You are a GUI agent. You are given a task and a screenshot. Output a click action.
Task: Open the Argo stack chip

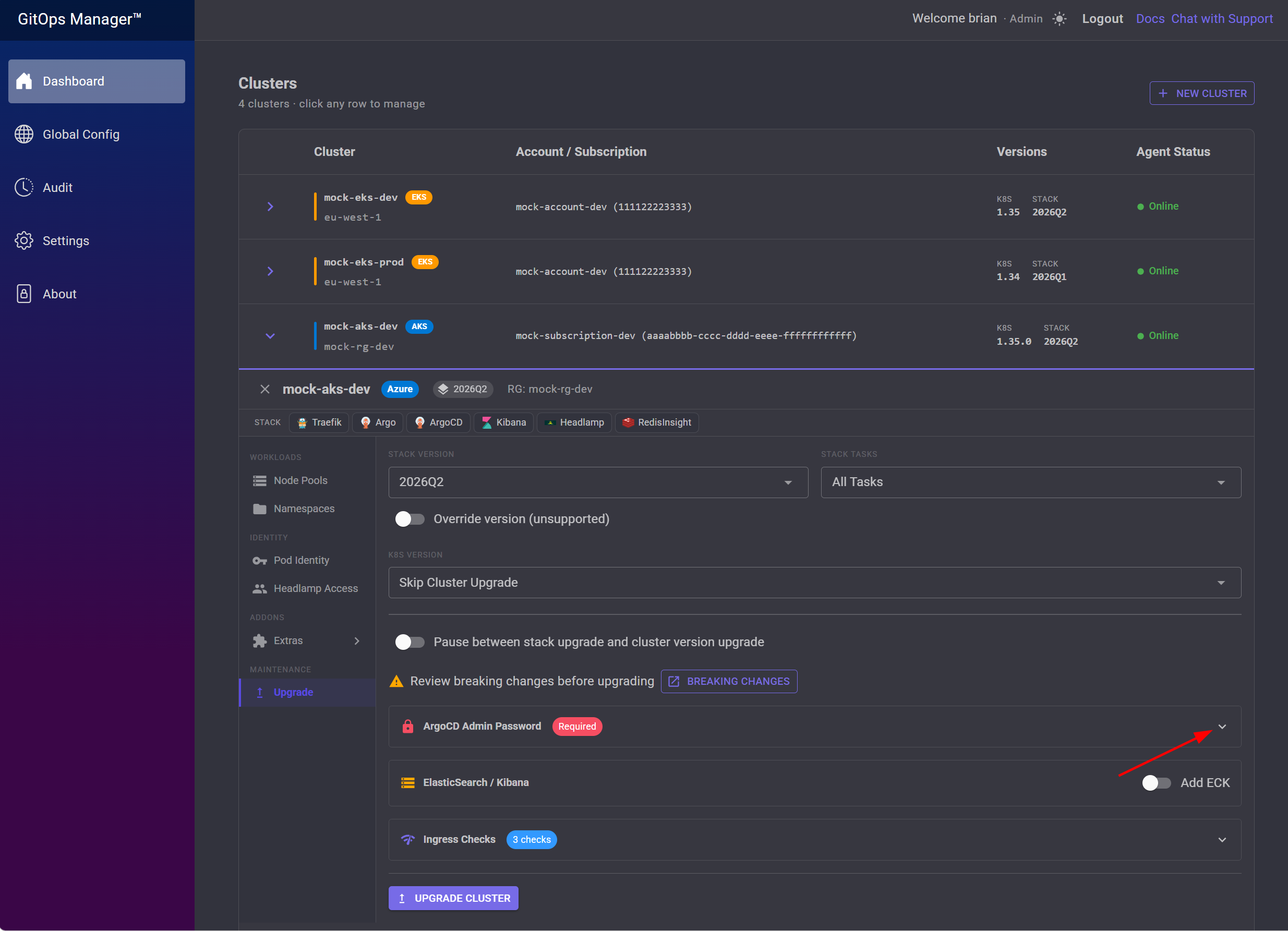tap(378, 422)
